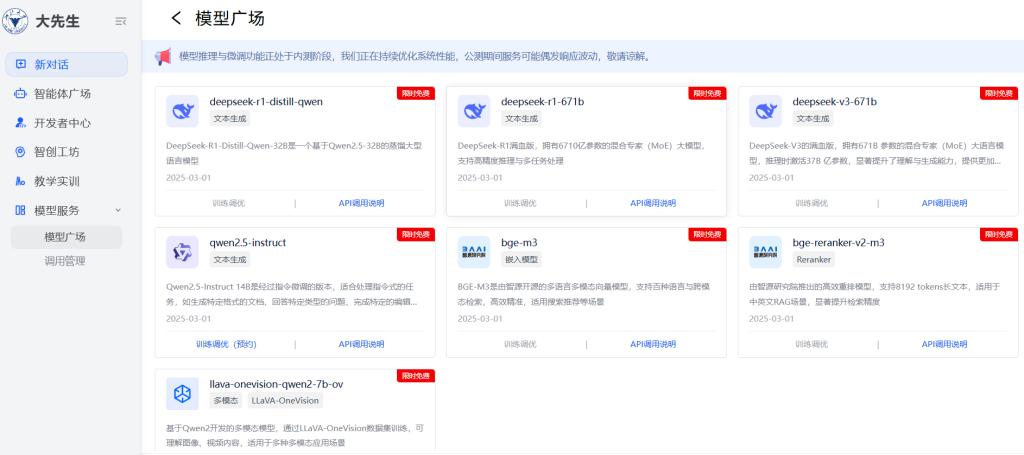The width and height of the screenshot is (1024, 455).
Task: Click 限时免费 badge on deepseek-r1-distill-qwen card
Action: coord(416,93)
